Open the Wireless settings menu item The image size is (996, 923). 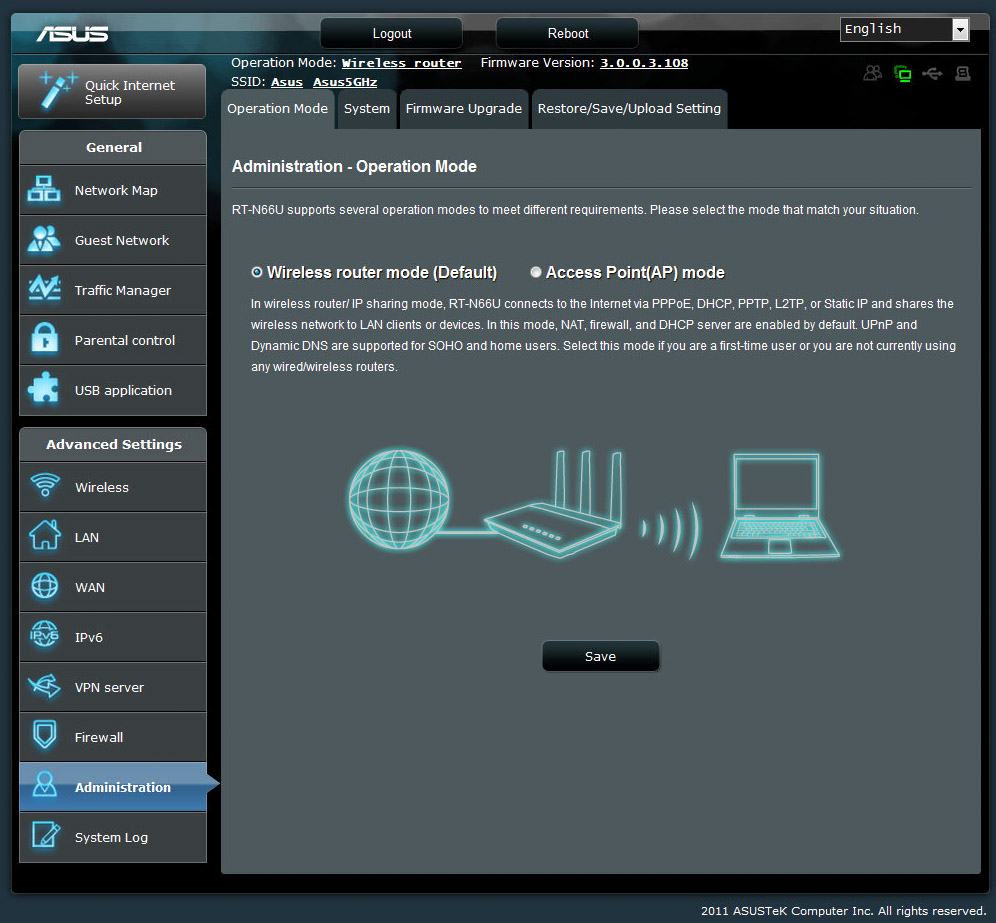pos(113,487)
